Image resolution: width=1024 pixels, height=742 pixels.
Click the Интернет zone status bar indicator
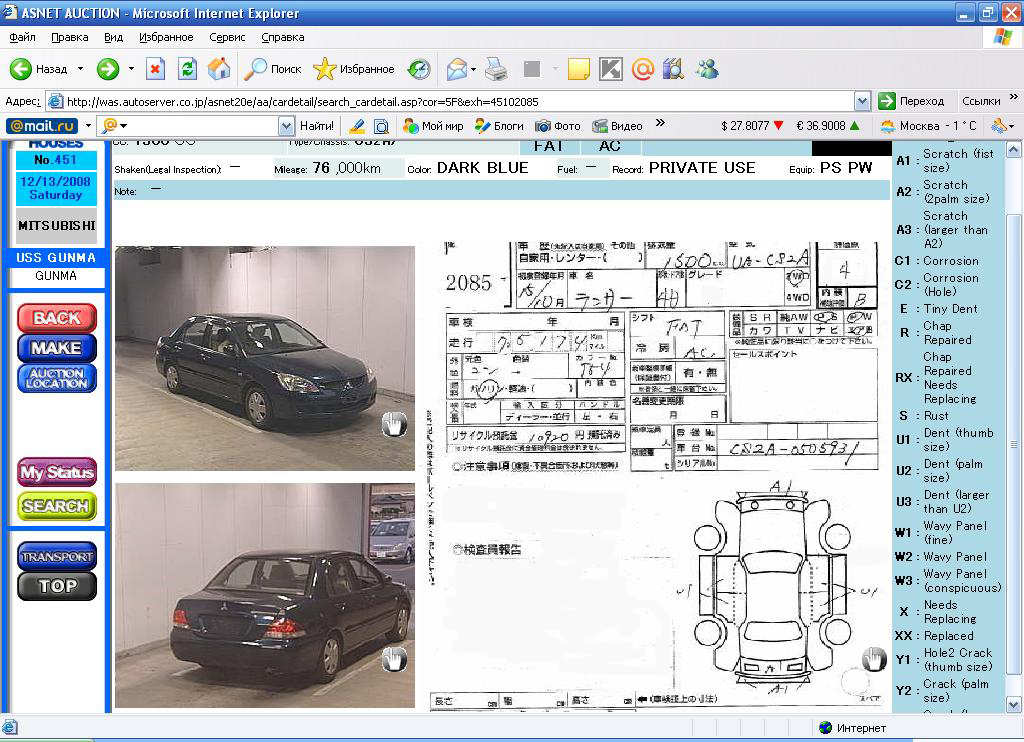tap(853, 728)
